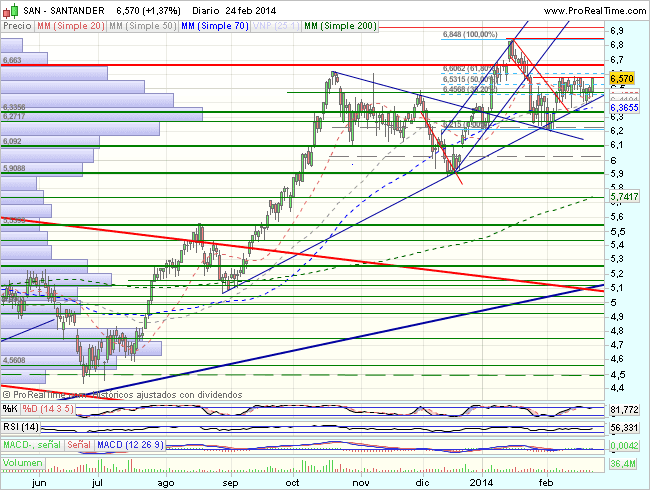Click the 2014 year marker on time axis

click(481, 483)
